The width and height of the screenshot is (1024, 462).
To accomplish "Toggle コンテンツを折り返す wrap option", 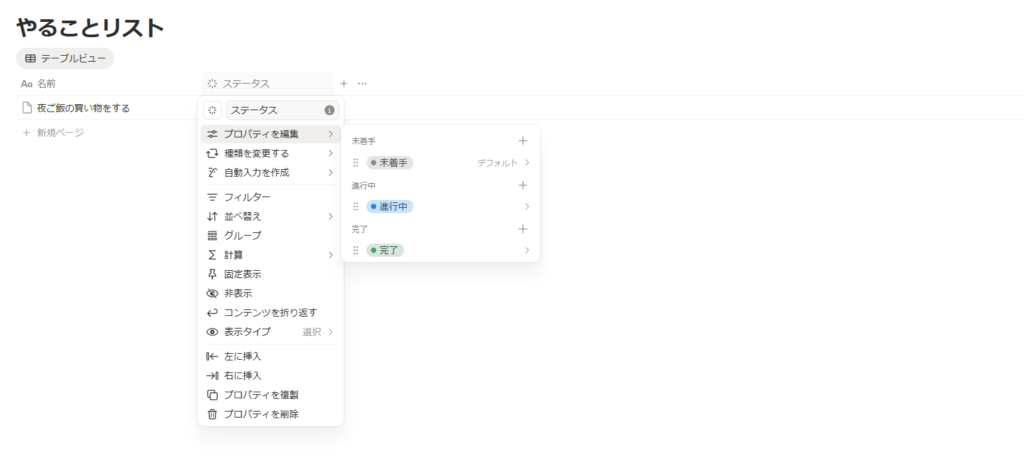I will pyautogui.click(x=270, y=312).
